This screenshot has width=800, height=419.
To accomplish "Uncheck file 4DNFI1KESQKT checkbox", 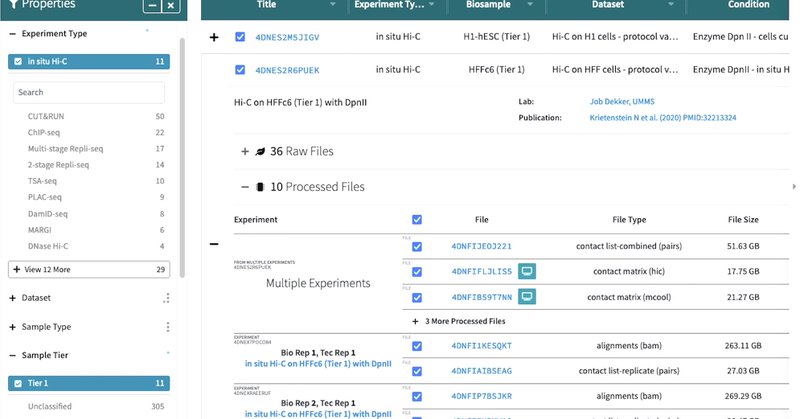I will click(x=417, y=346).
